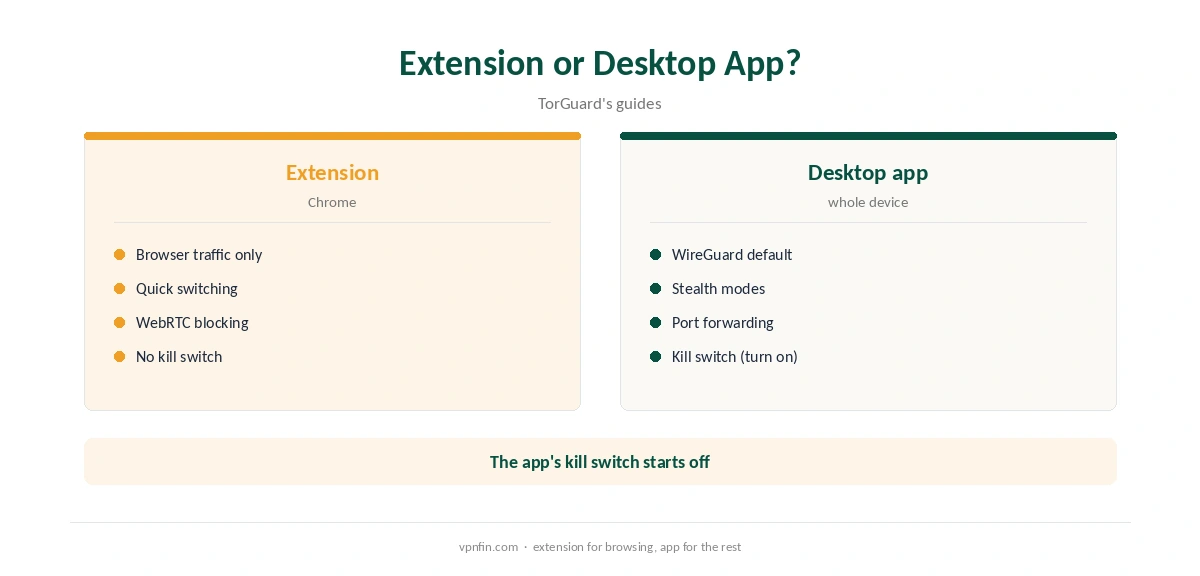The width and height of the screenshot is (1200, 576).
Task: Click 'extension for browsing, app for the rest' footer text
Action: click(x=637, y=547)
